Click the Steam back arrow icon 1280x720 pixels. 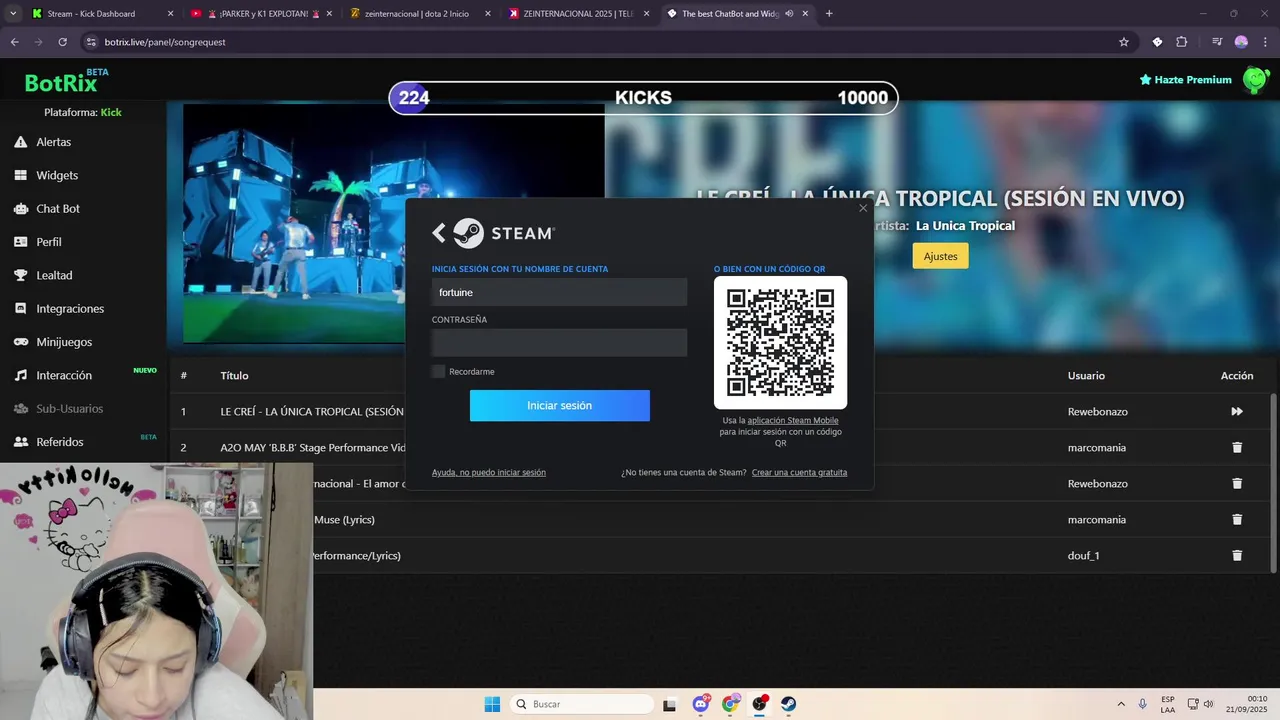coord(438,233)
